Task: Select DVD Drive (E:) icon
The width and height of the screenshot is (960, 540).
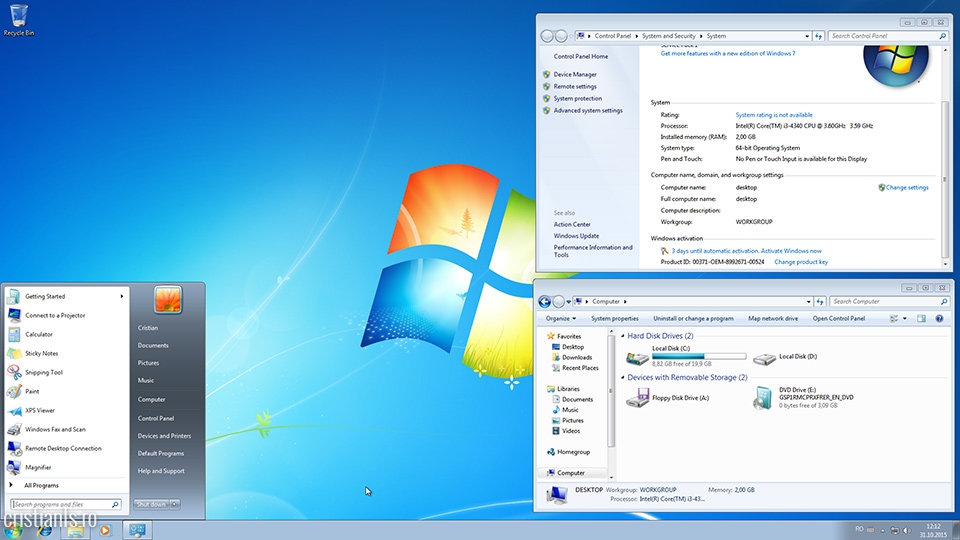Action: pyautogui.click(x=763, y=398)
